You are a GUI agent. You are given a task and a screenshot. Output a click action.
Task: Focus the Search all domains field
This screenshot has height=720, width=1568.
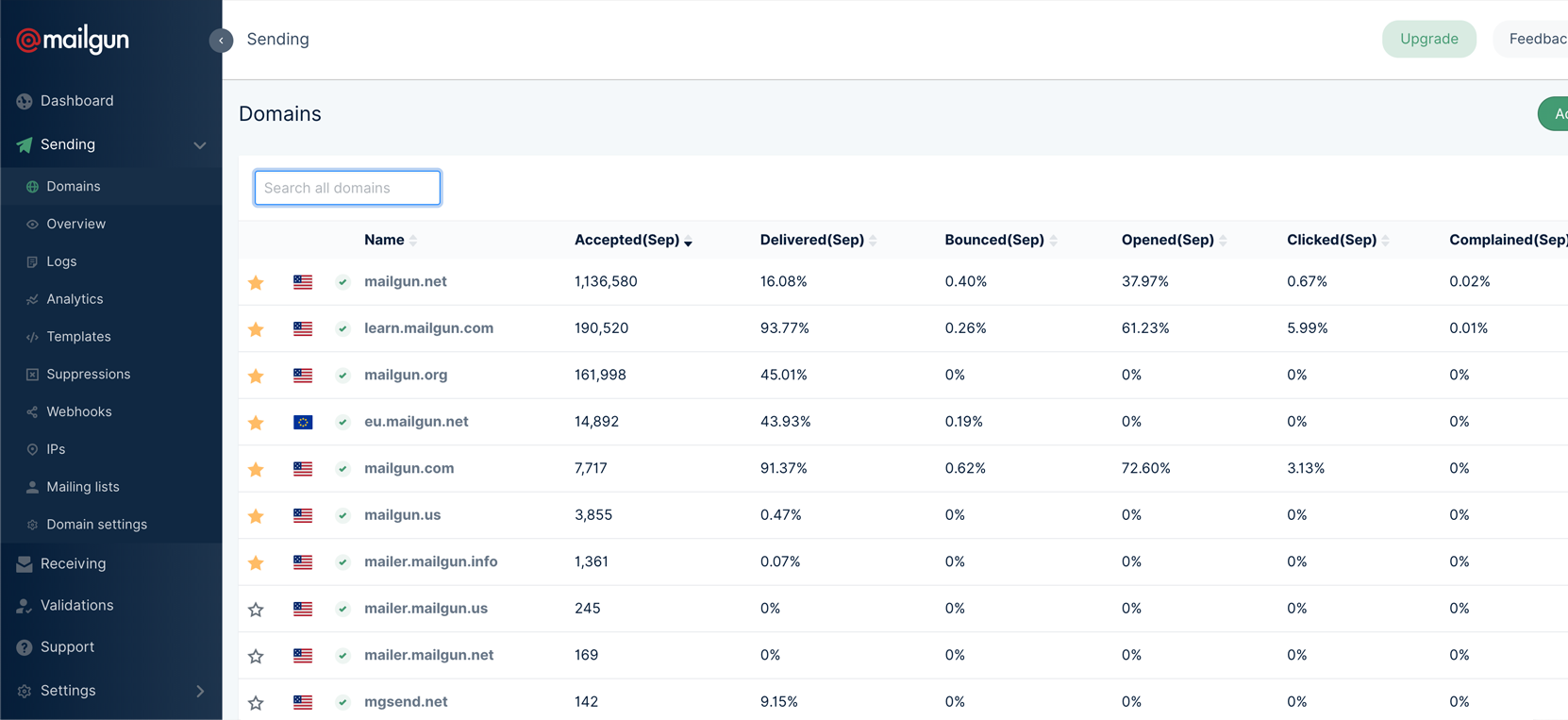(x=347, y=188)
